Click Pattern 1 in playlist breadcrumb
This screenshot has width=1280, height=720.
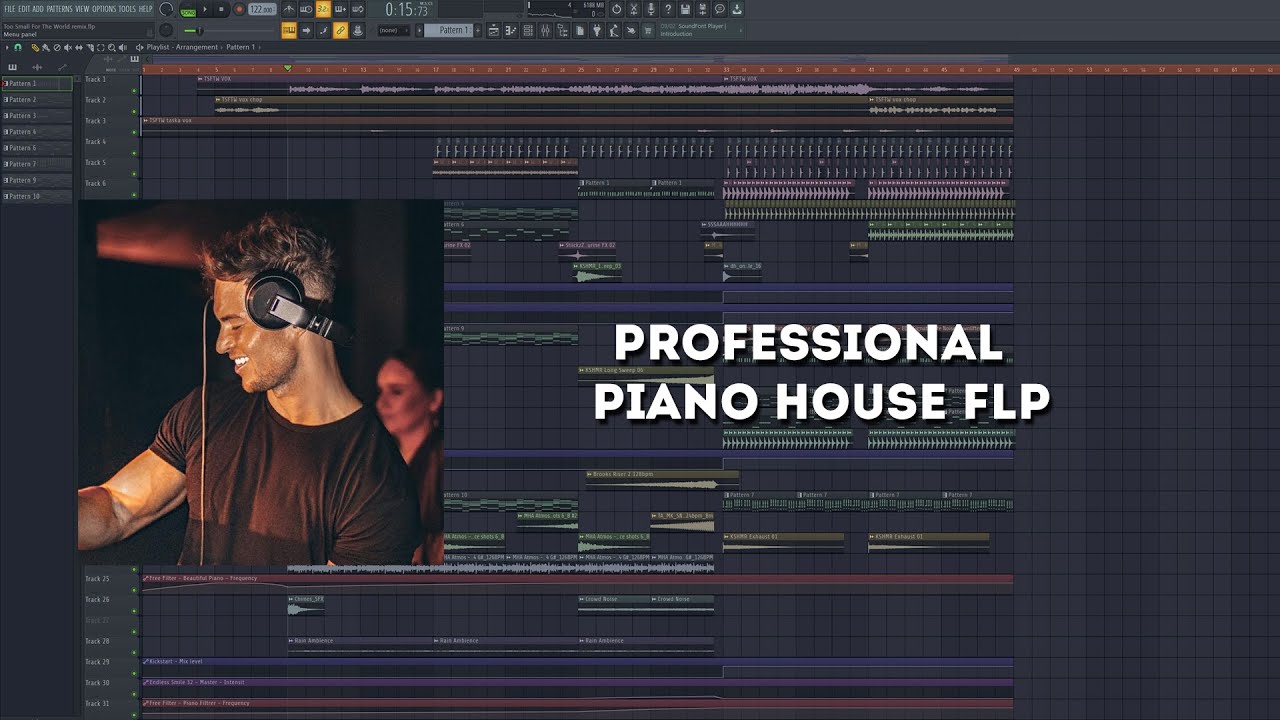pos(240,47)
